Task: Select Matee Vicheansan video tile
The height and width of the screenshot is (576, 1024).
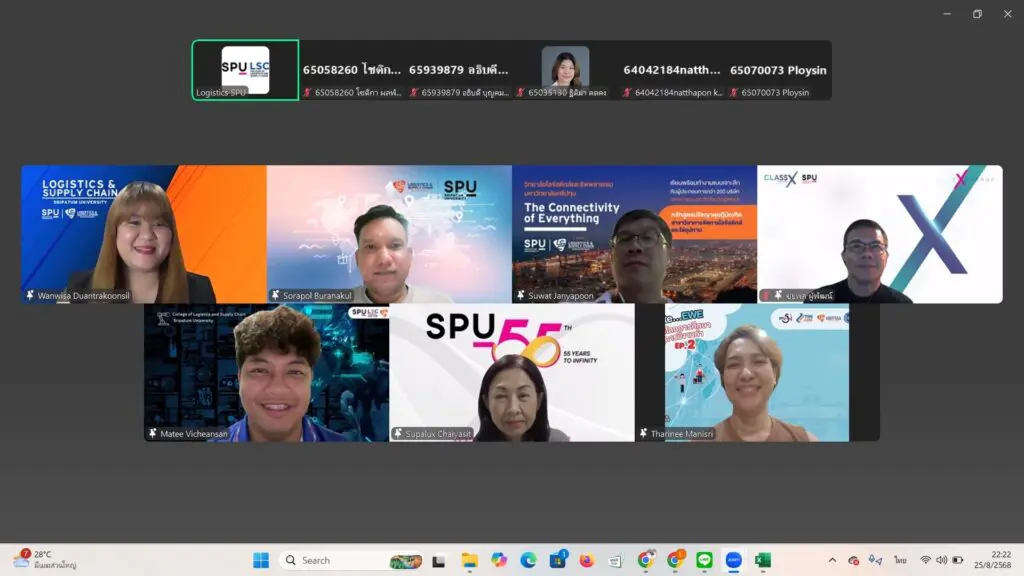Action: 266,372
